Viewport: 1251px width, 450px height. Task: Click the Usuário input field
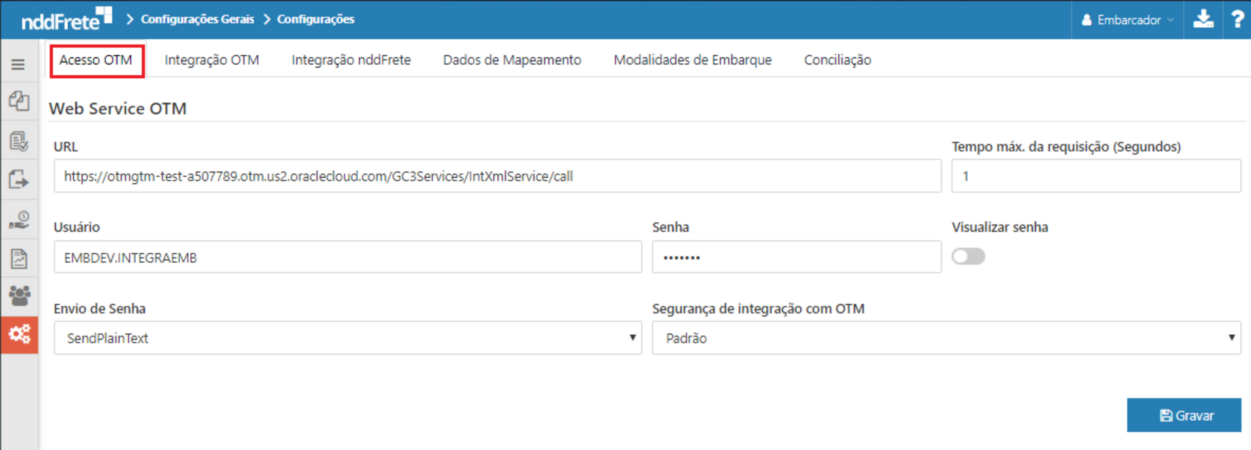[x=348, y=257]
